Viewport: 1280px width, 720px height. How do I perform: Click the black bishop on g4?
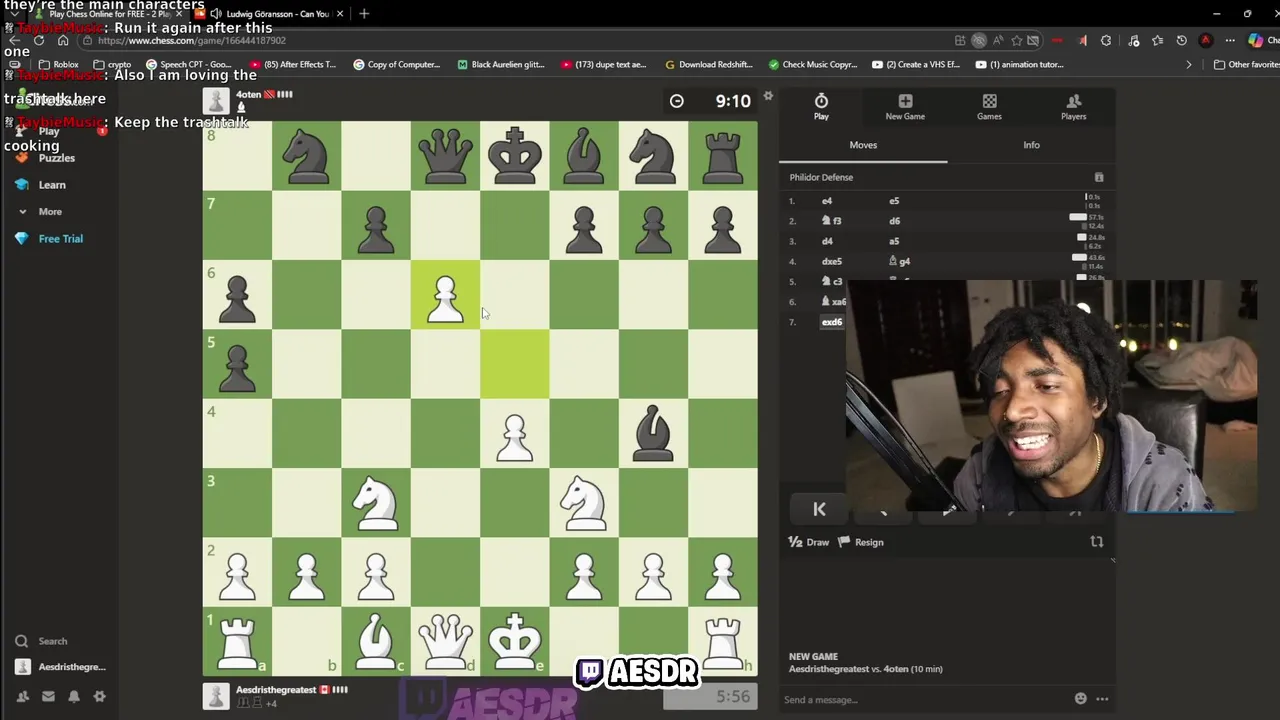tap(653, 433)
